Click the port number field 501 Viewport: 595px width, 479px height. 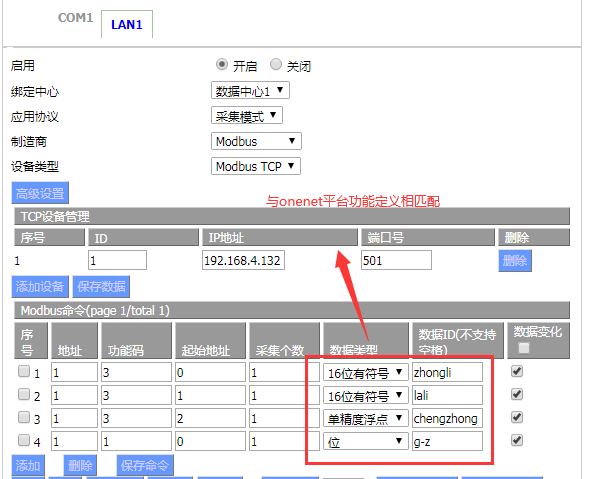396,260
